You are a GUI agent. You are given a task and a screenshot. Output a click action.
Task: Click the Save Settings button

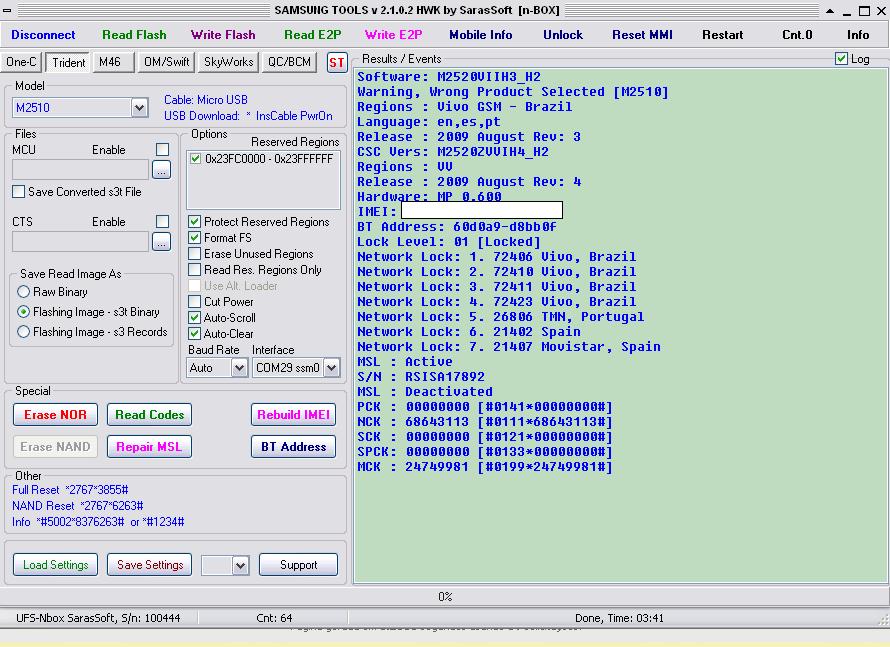click(150, 565)
